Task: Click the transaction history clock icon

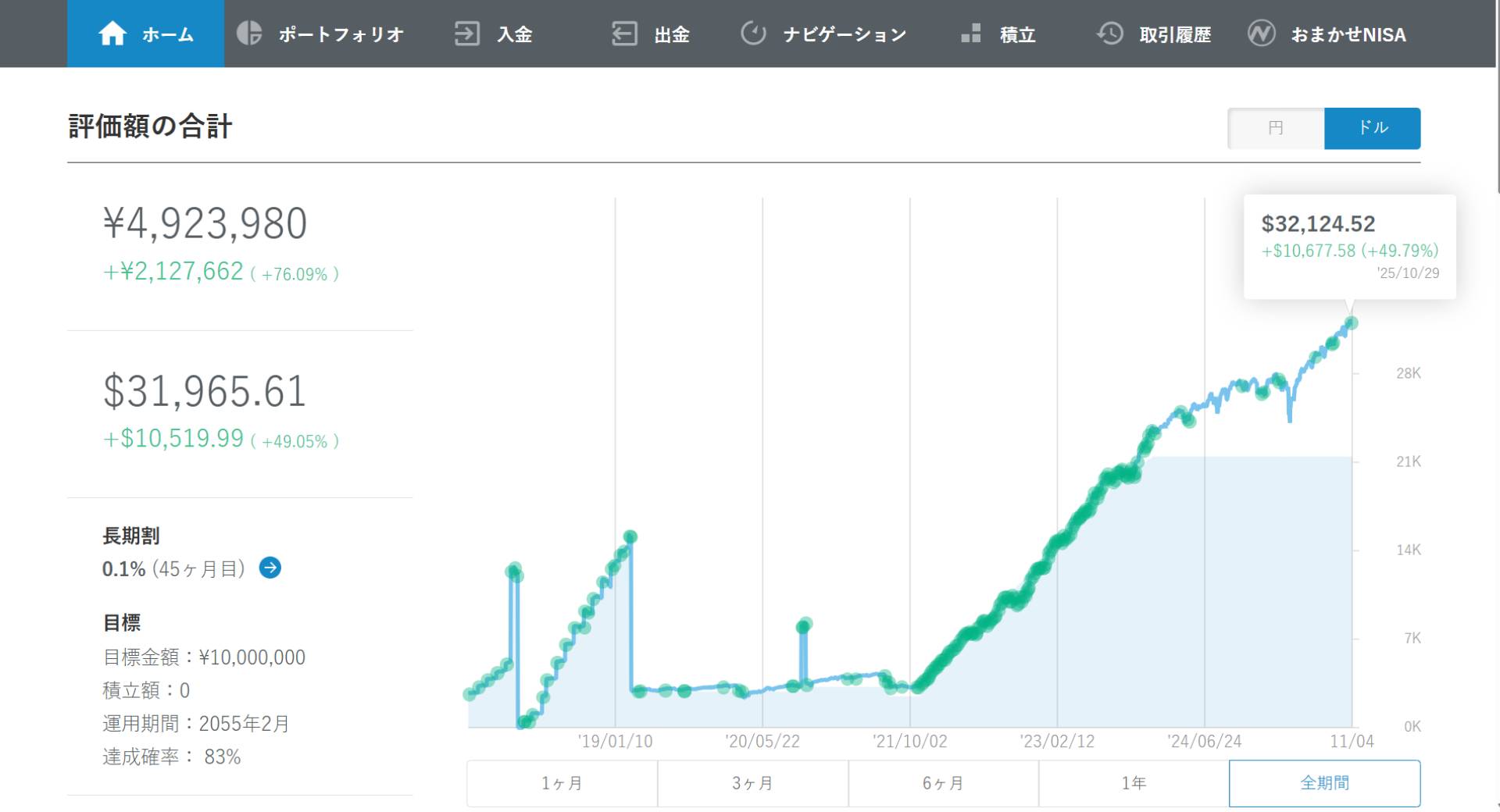Action: 1109,34
